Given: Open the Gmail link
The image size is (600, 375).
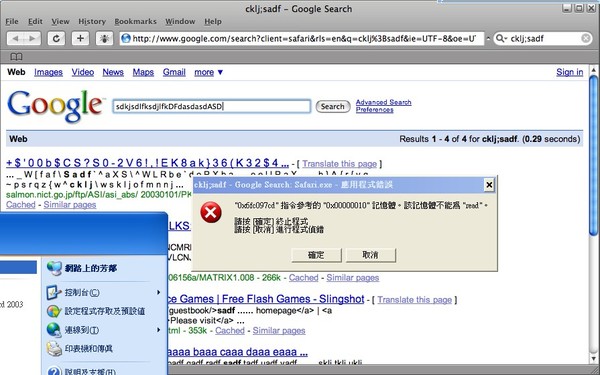Looking at the screenshot, I should [x=174, y=72].
